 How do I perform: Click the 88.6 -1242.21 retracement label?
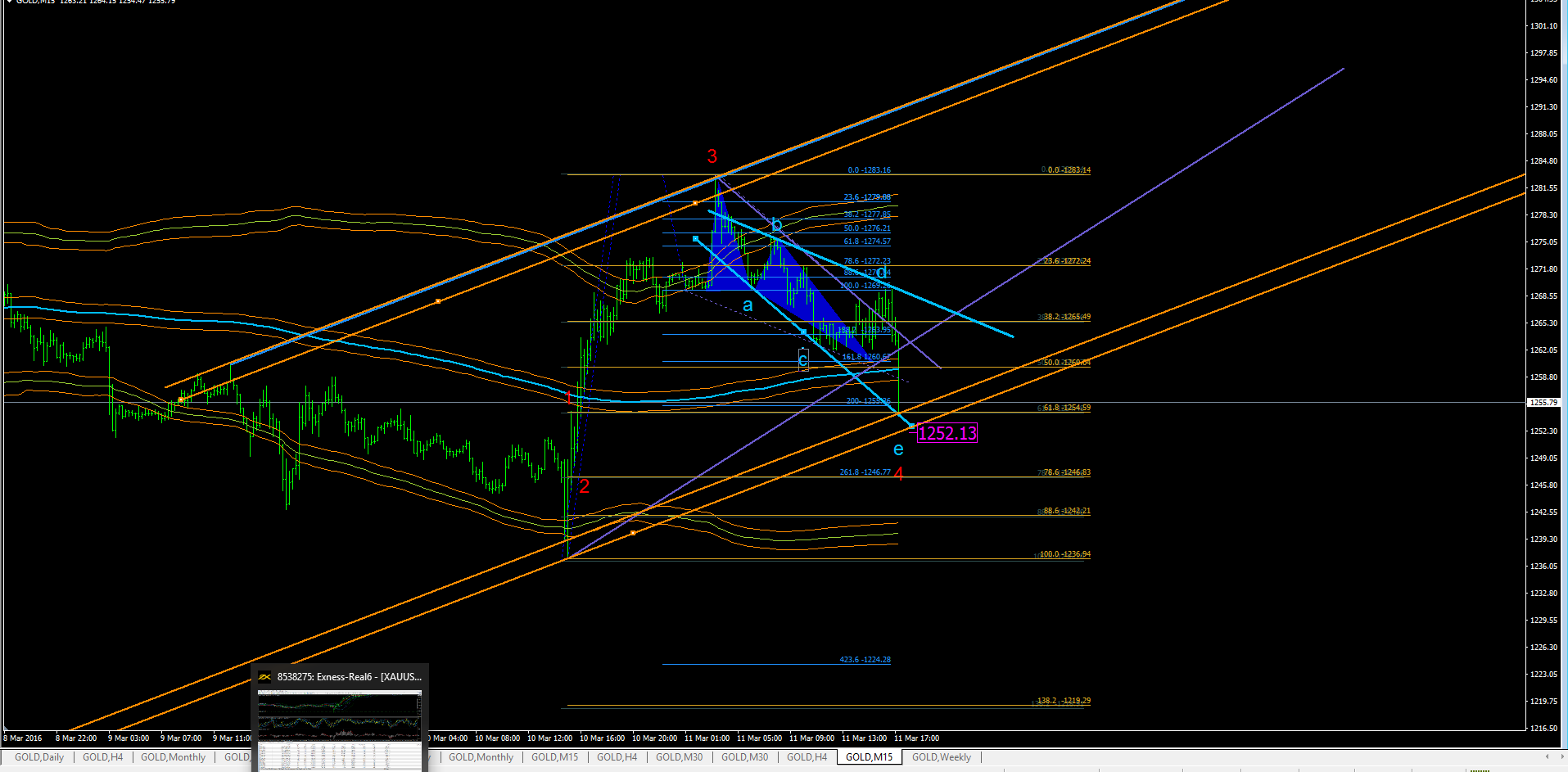point(1067,511)
